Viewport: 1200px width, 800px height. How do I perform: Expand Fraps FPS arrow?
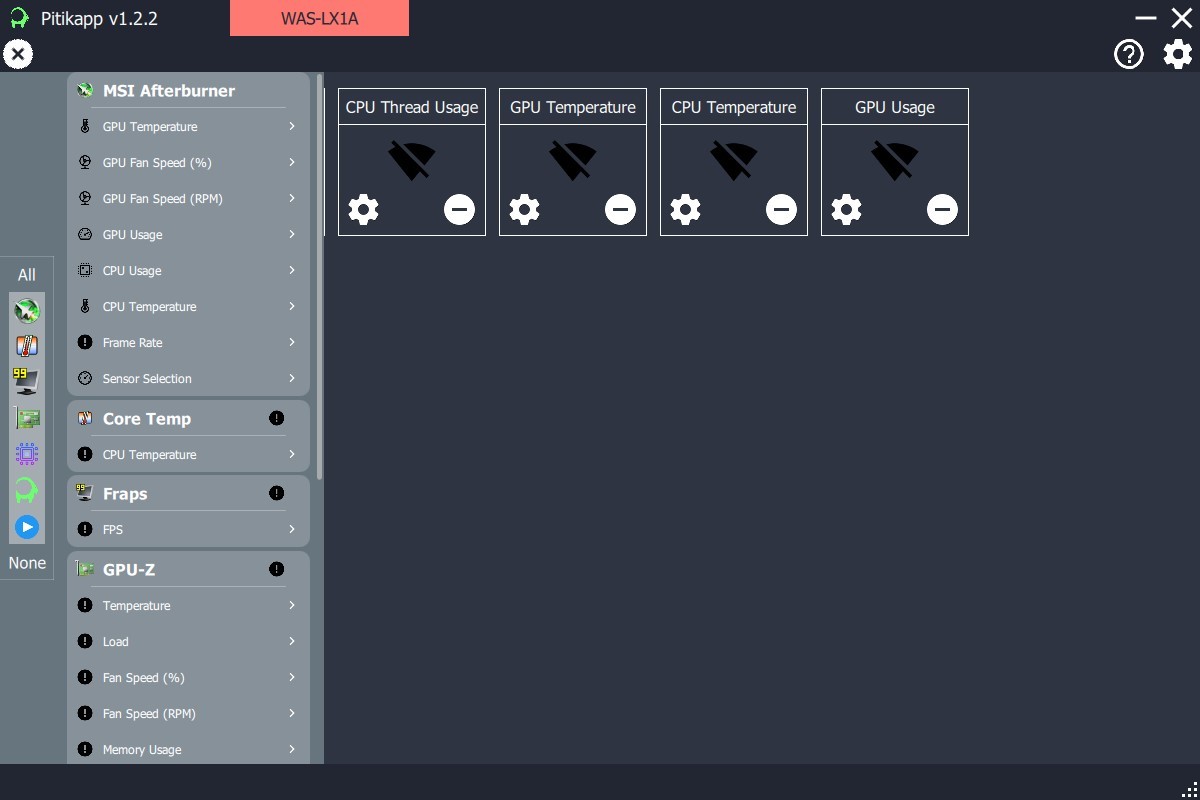292,529
